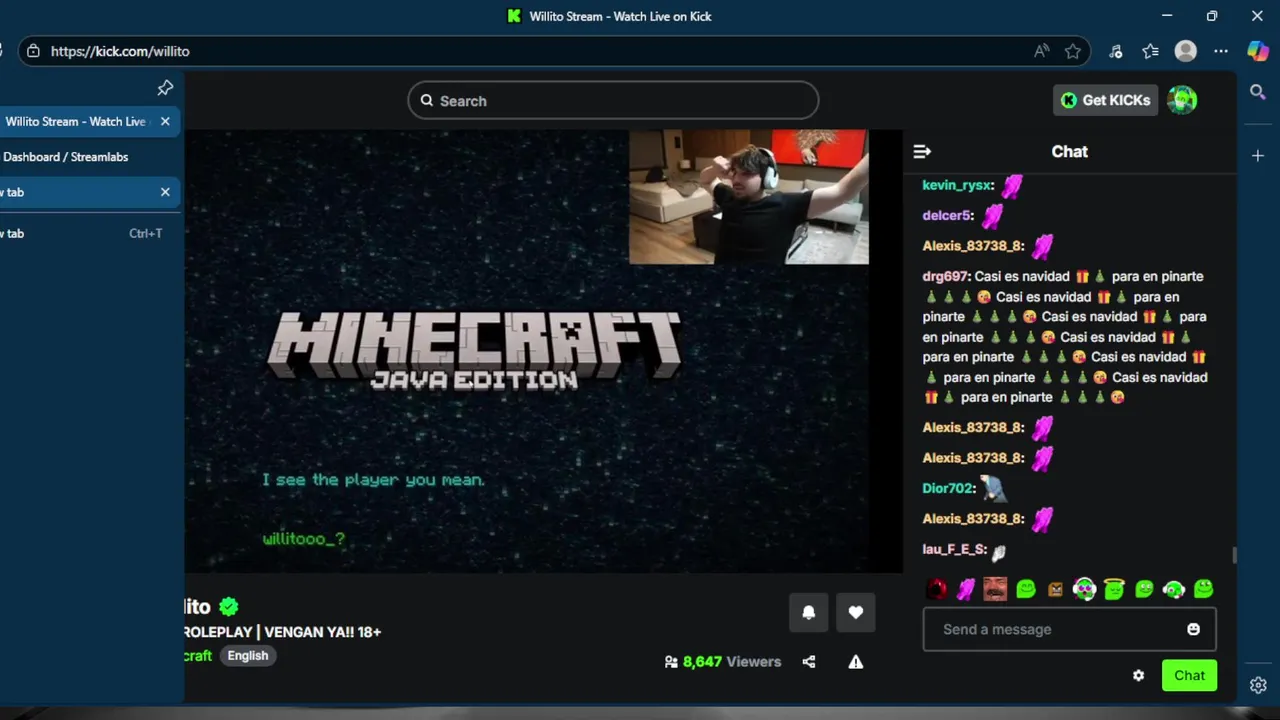Click the streamer webcam overlay

749,197
